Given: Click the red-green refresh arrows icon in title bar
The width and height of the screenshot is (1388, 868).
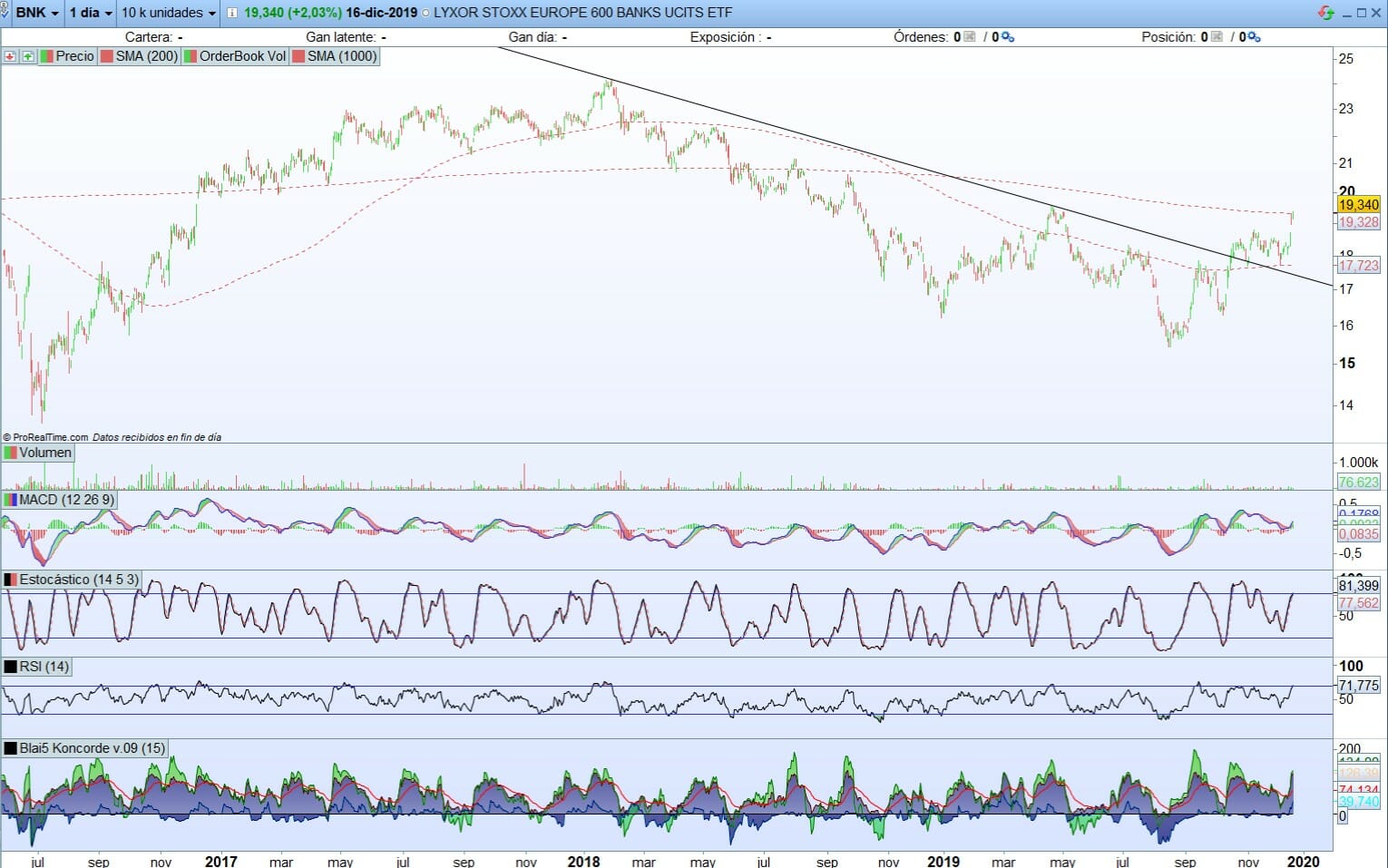Looking at the screenshot, I should [1325, 13].
